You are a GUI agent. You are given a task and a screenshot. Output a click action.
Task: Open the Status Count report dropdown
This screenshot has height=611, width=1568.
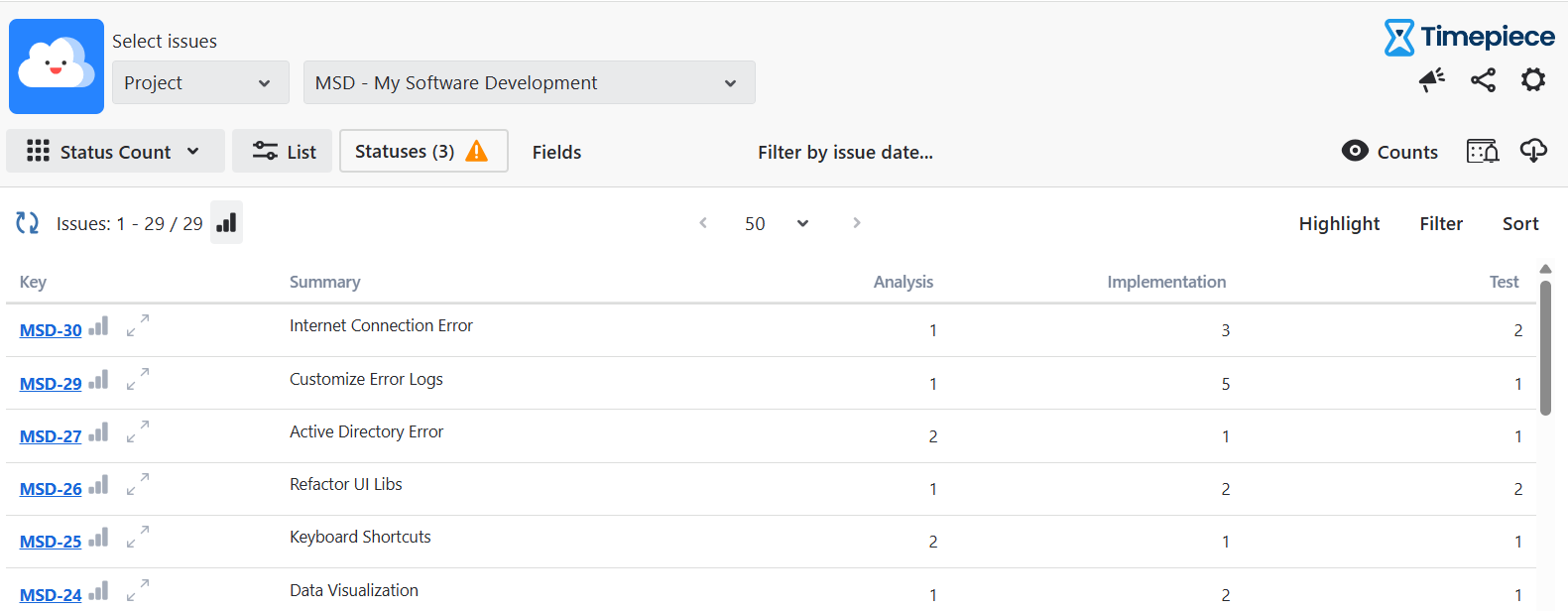pos(115,151)
